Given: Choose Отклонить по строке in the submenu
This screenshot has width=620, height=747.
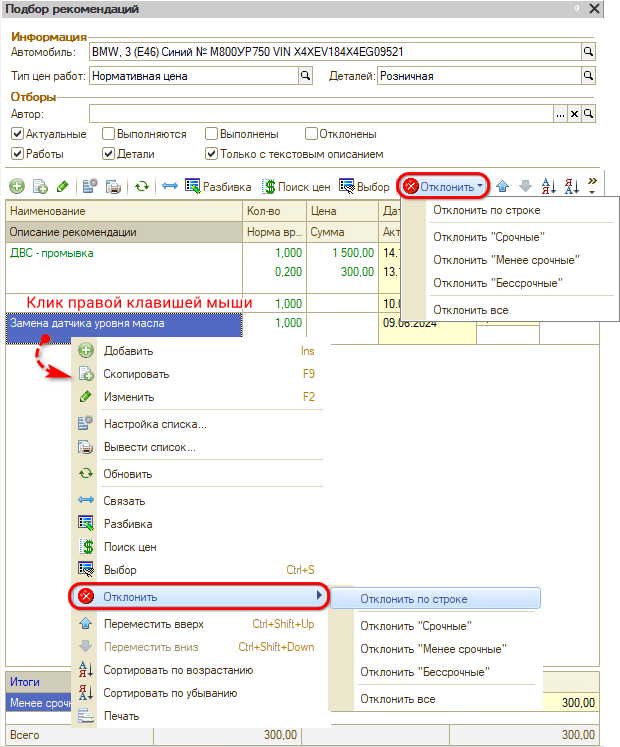Looking at the screenshot, I should click(413, 600).
